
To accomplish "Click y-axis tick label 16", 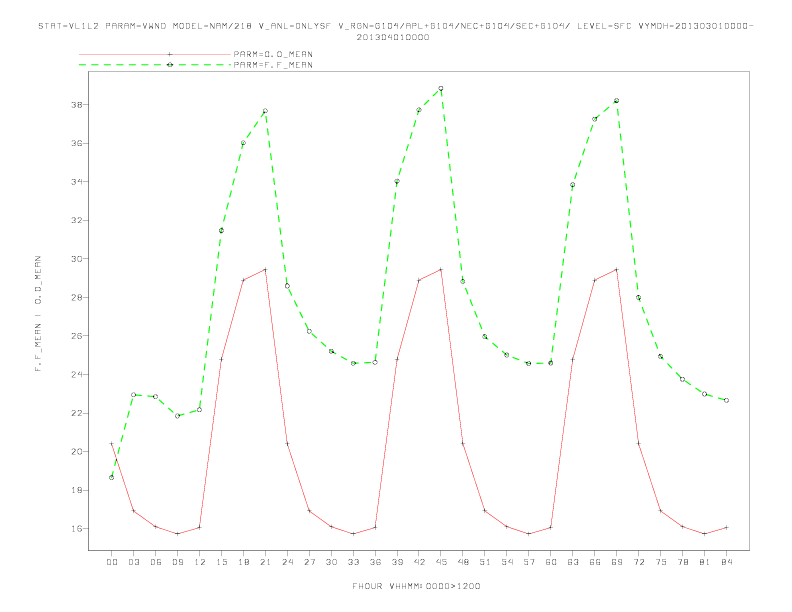I will click(77, 529).
